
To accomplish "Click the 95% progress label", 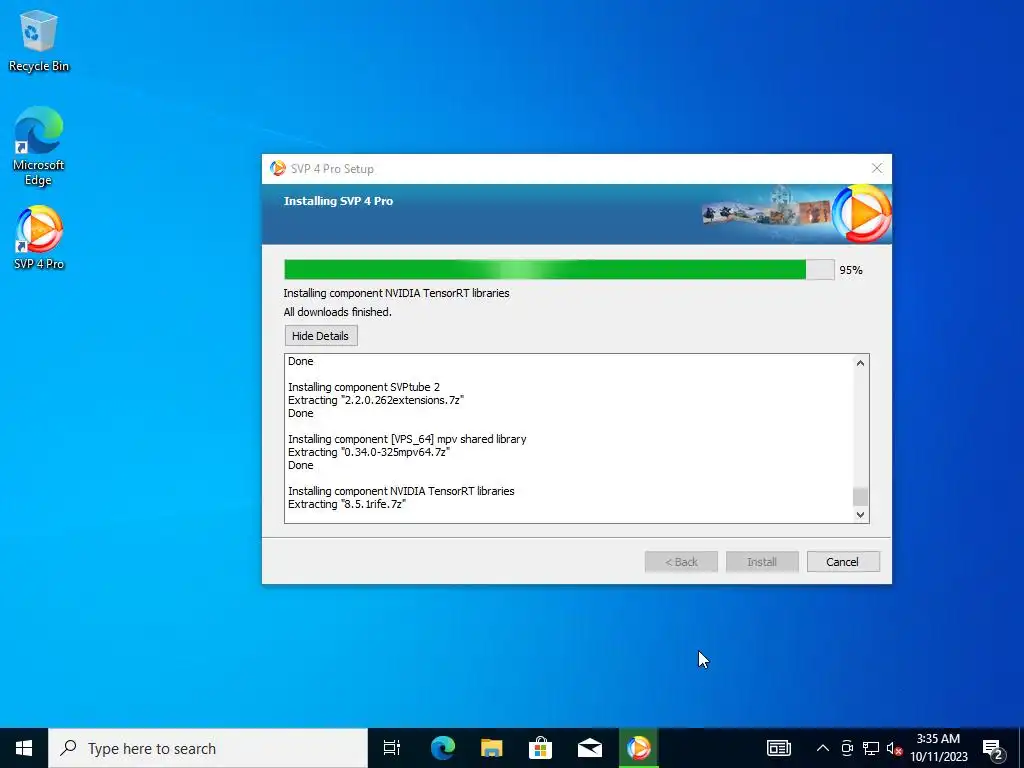I will tap(851, 270).
